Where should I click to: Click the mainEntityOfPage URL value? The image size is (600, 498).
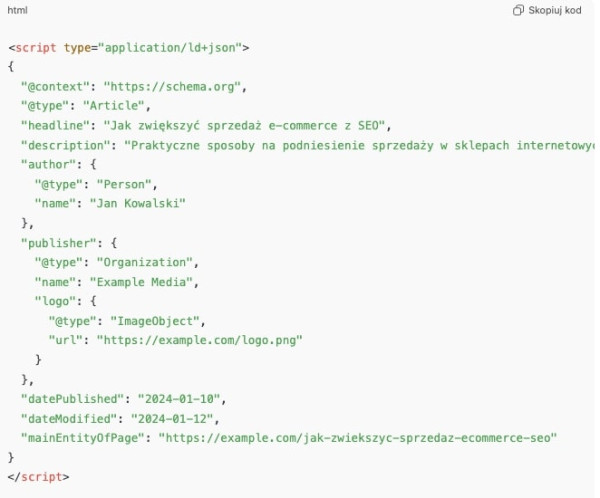358,438
